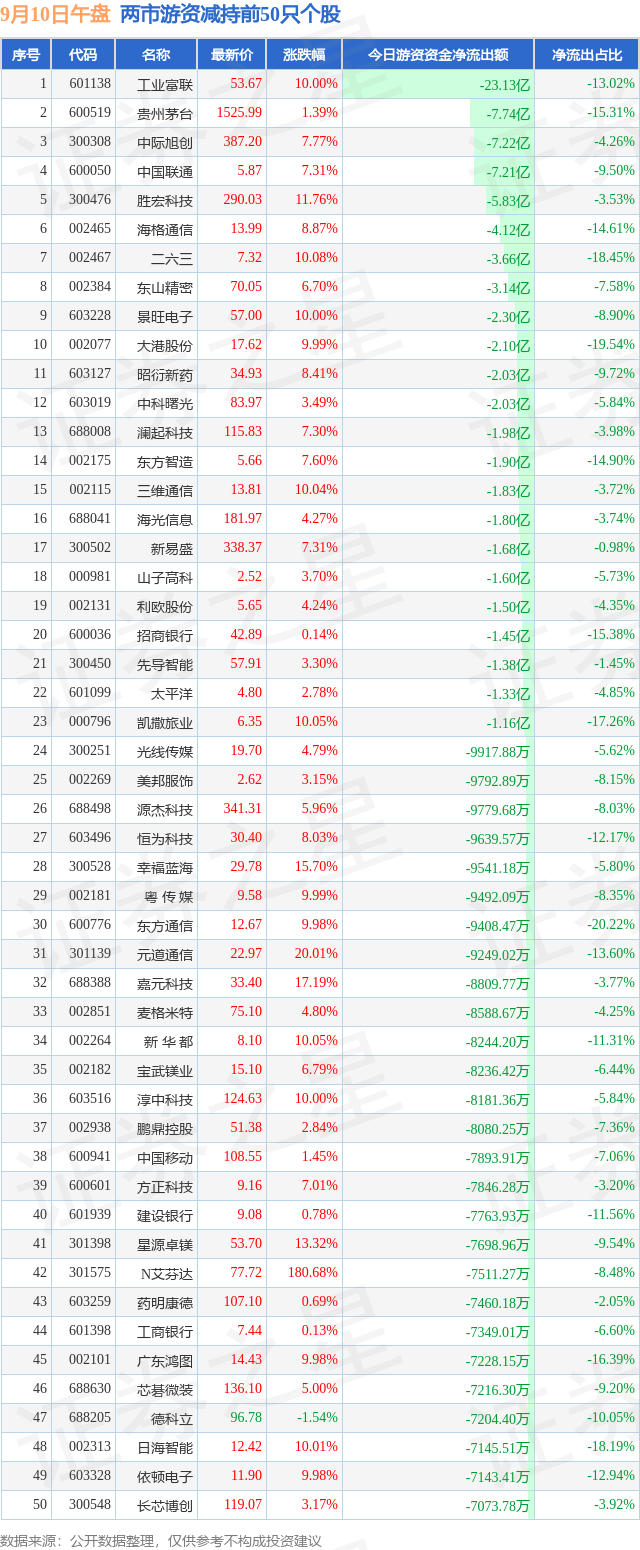Image resolution: width=640 pixels, height=1550 pixels.
Task: Select stock name 美邦服饰
Action: tap(165, 780)
